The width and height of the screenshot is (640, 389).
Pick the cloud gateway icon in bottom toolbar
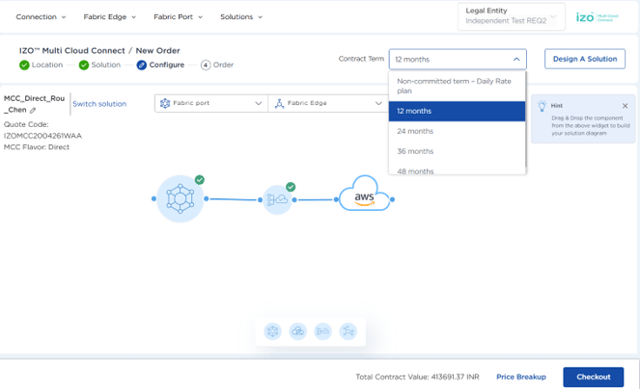point(323,331)
